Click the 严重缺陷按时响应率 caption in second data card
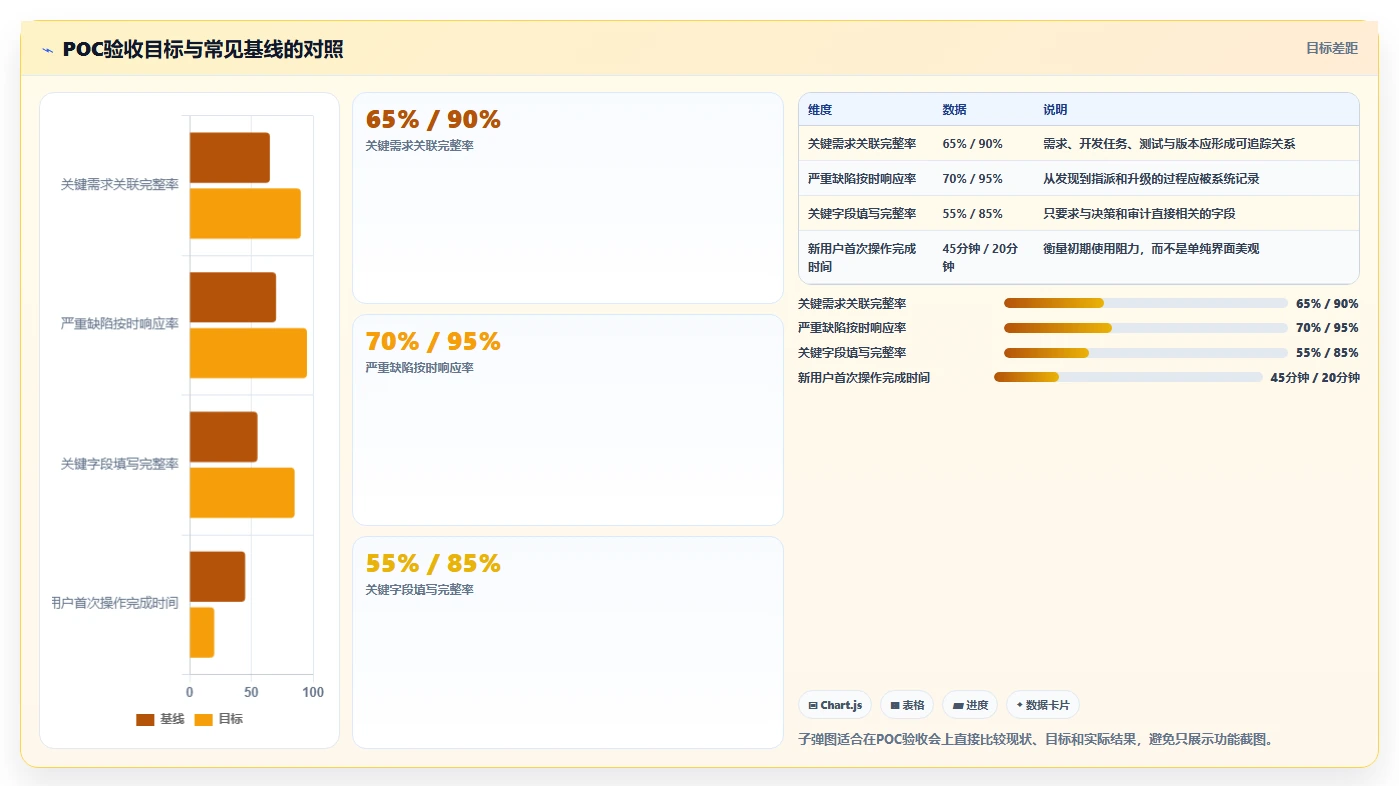The height and width of the screenshot is (786, 1399). pos(419,368)
